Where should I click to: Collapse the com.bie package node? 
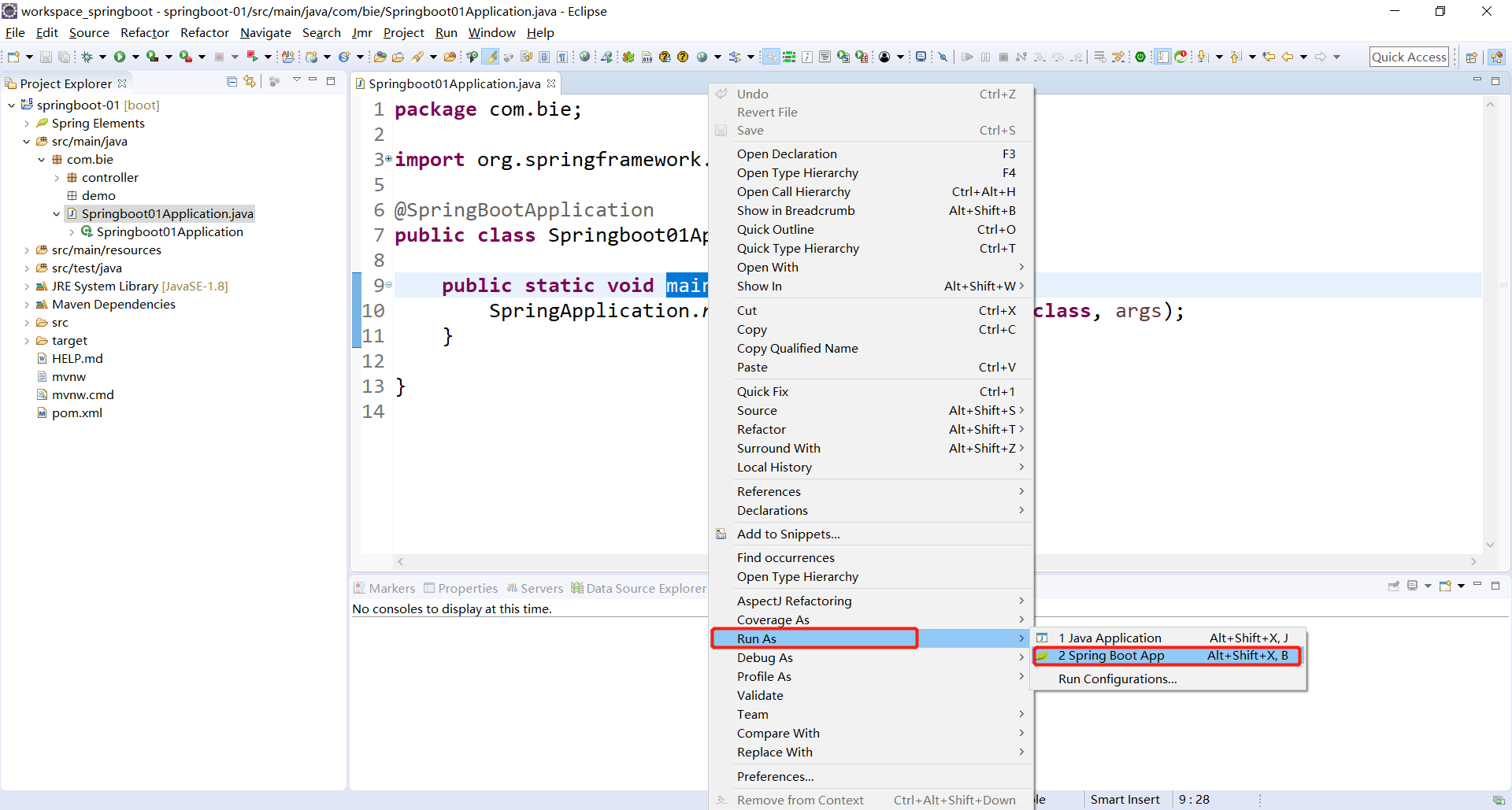(x=42, y=160)
